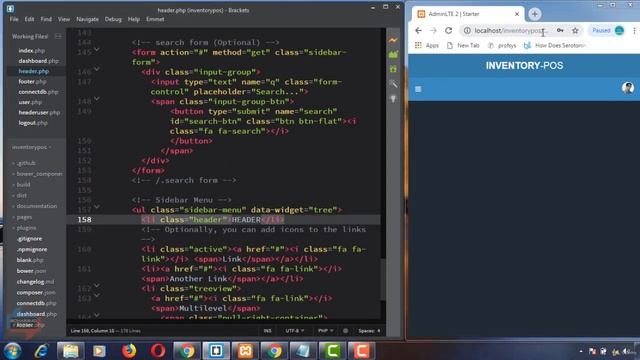Image resolution: width=640 pixels, height=360 pixels.
Task: Open the File menu in Brackets
Action: (14, 19)
